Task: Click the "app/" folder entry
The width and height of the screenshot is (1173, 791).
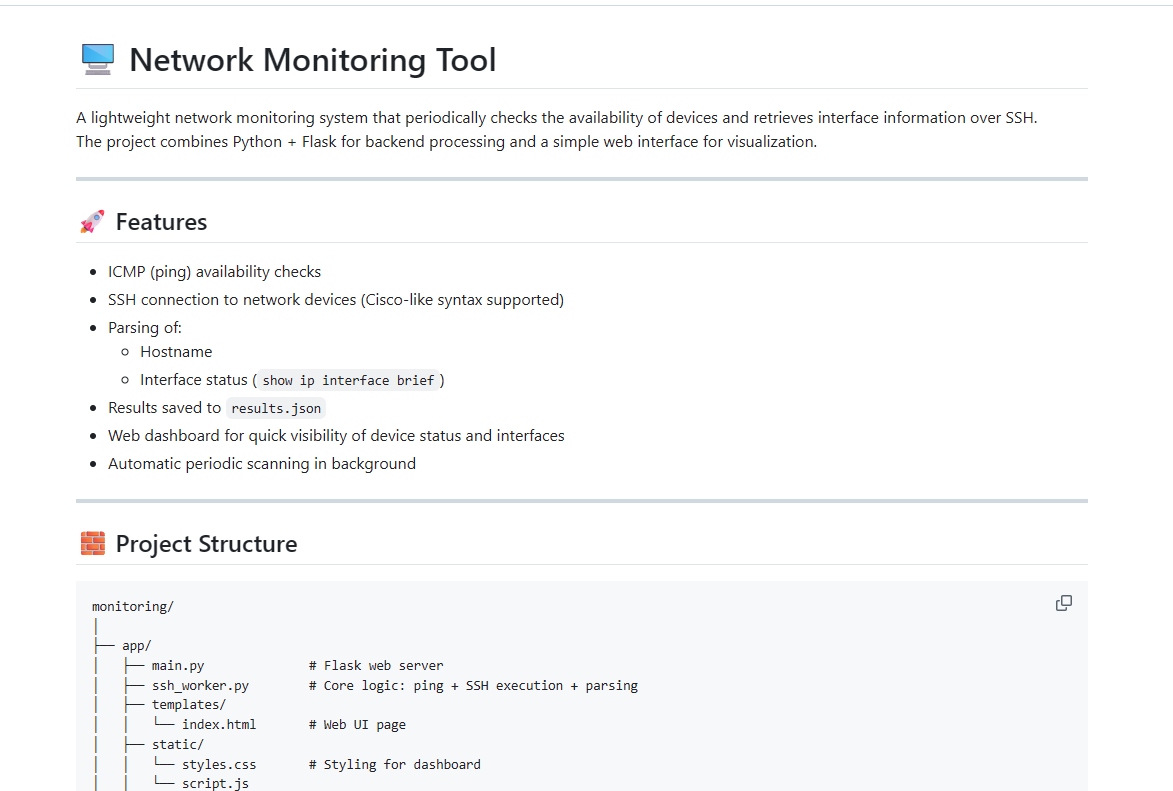Action: [137, 645]
